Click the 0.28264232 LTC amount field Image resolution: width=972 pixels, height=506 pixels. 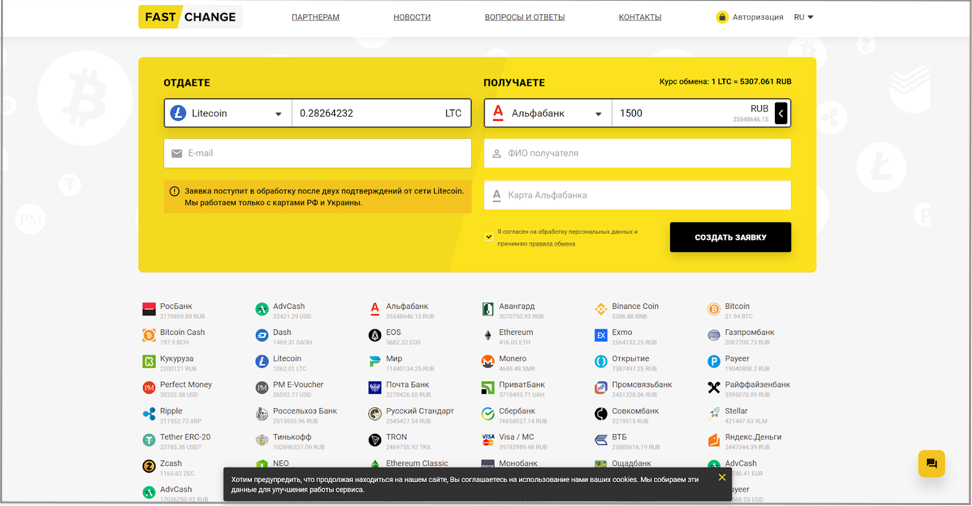381,113
